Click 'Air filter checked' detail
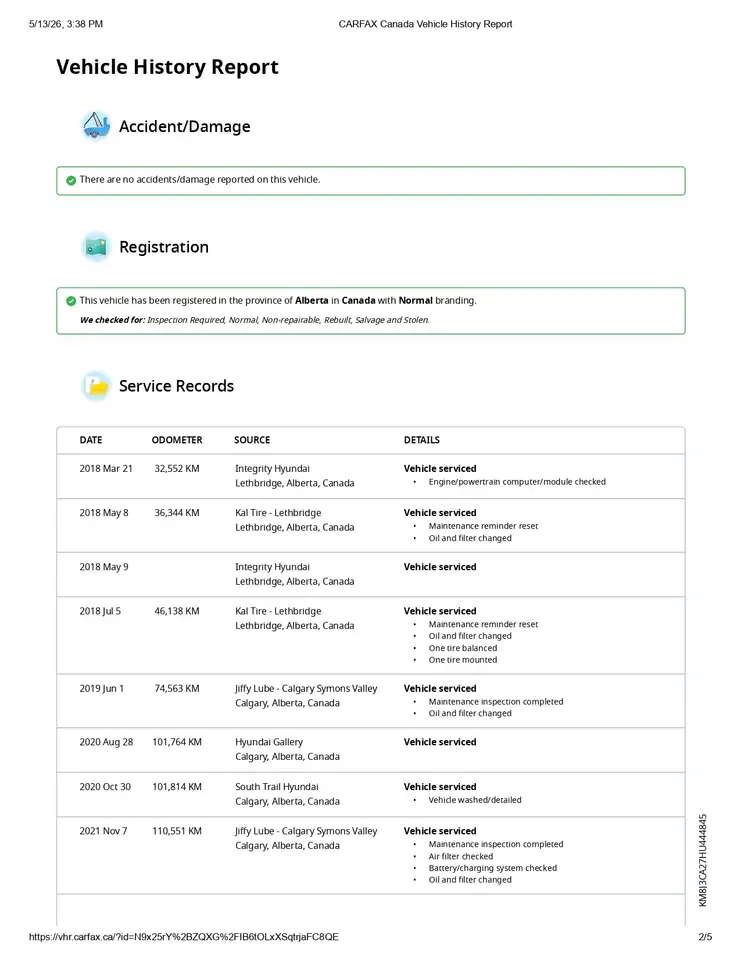Screen dimensions: 741x960 click(x=461, y=856)
